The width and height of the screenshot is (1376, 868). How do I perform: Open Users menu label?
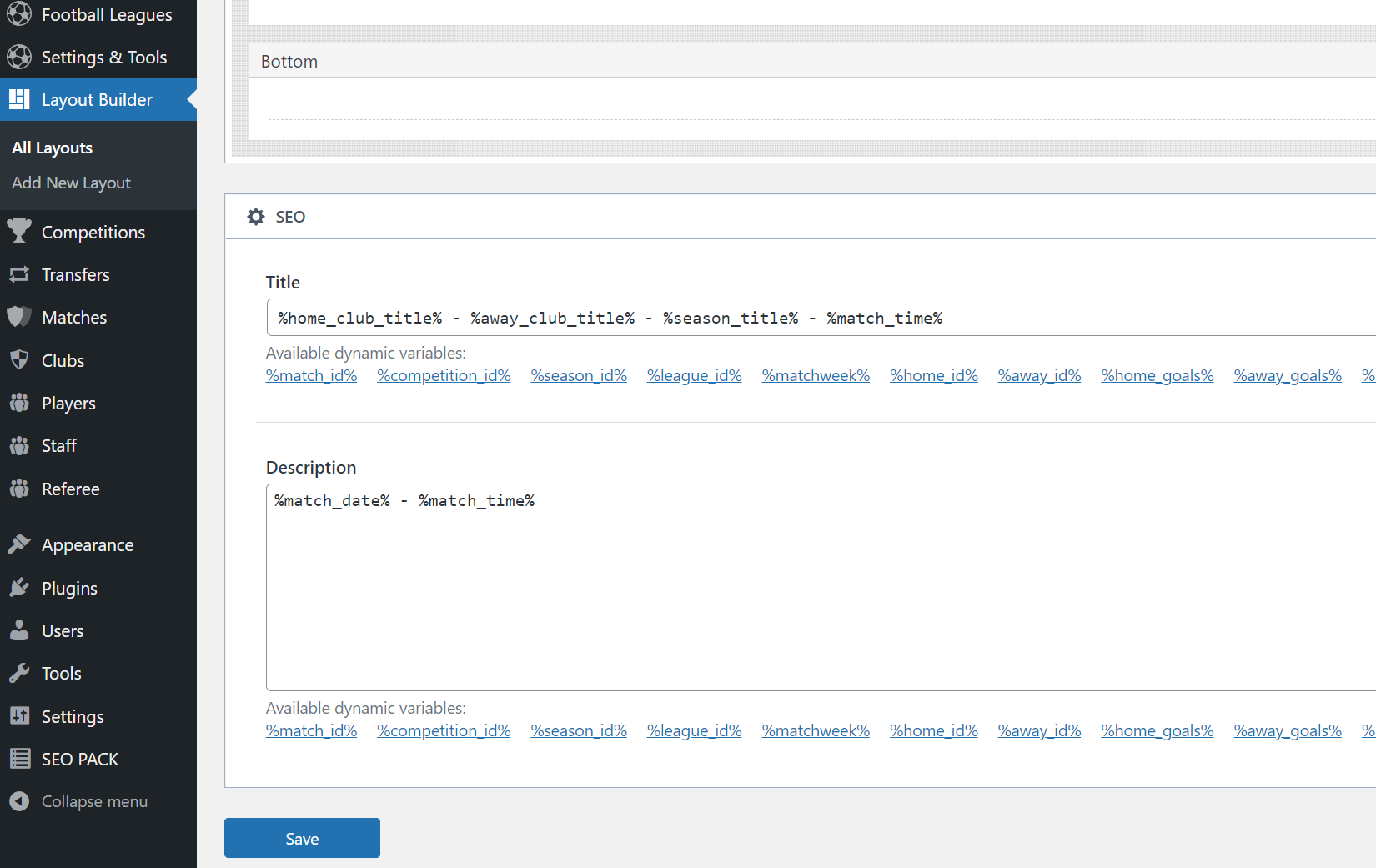click(63, 630)
